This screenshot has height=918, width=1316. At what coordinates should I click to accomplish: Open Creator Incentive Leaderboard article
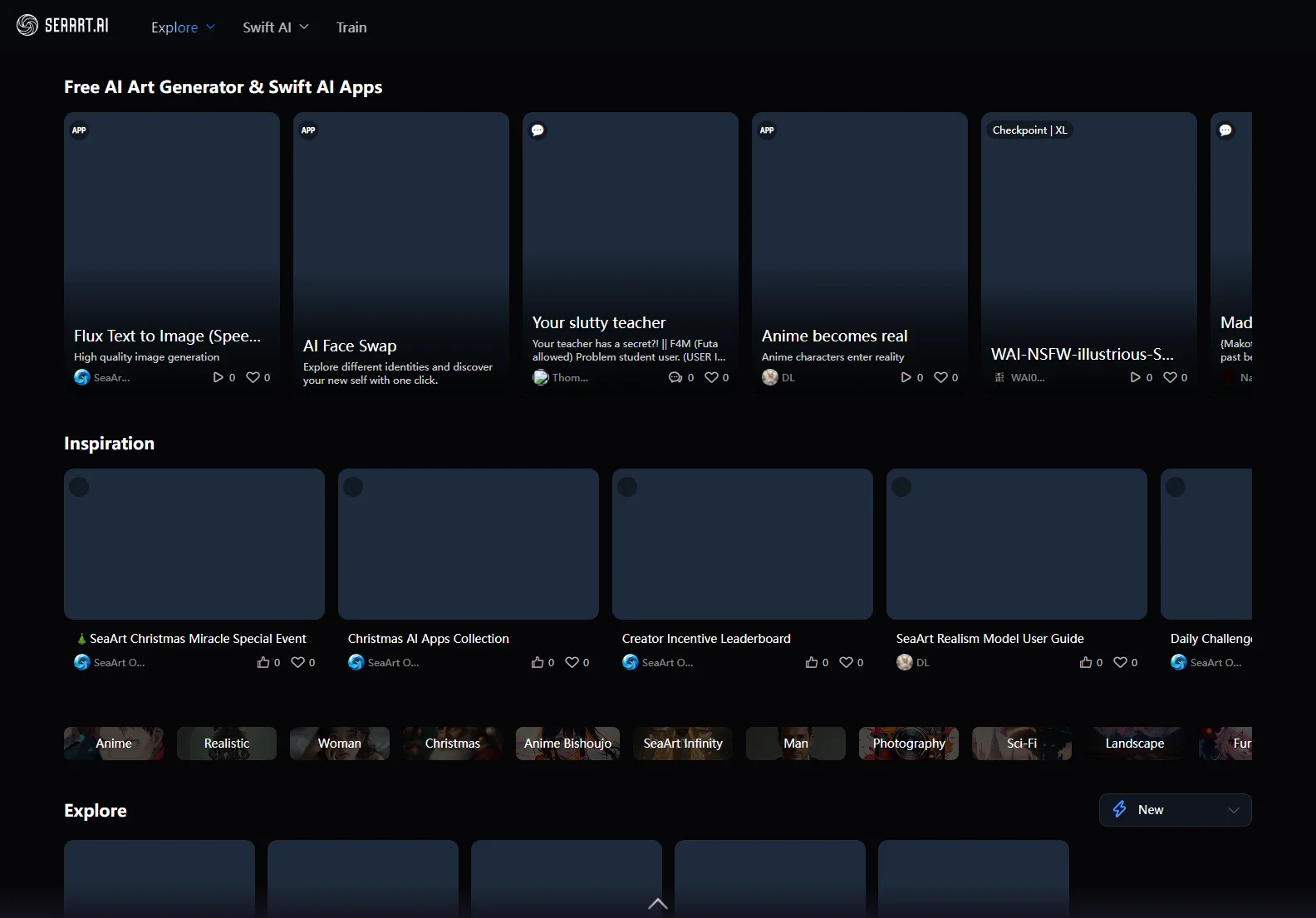click(743, 544)
